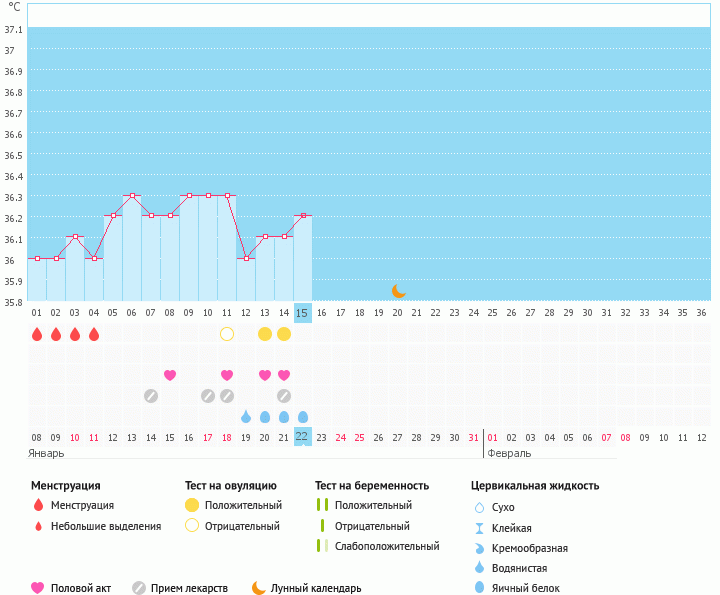Select the medication icon on cycle day 07

[151, 396]
